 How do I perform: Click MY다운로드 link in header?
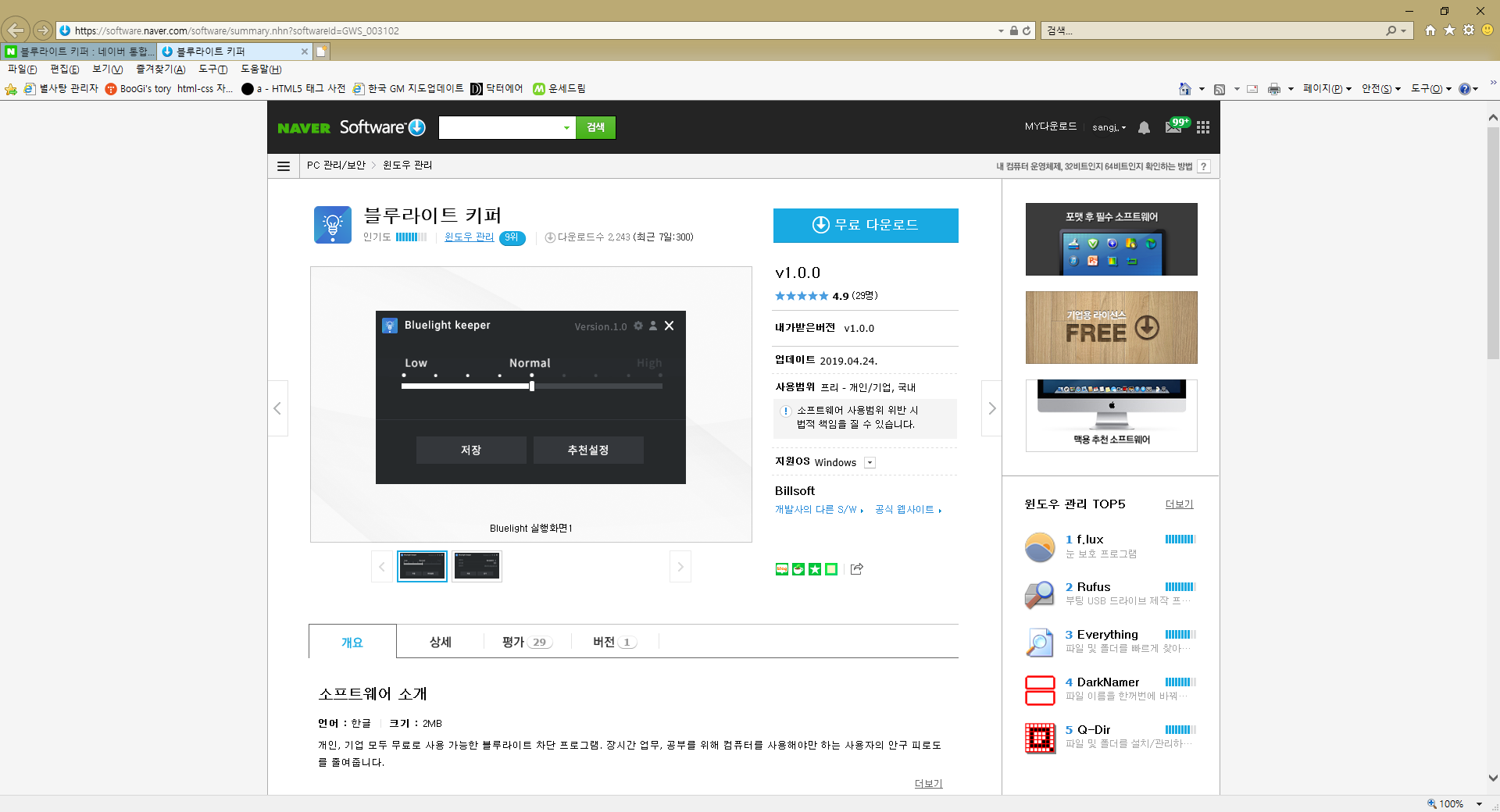coord(1051,126)
